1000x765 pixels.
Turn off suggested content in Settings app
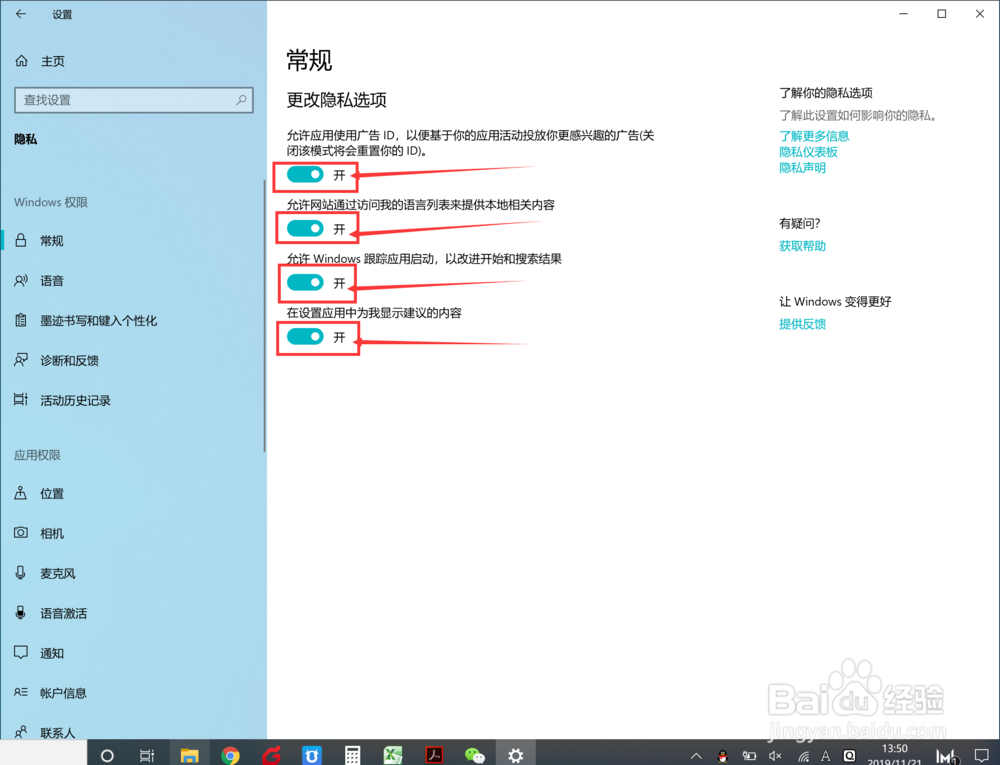point(305,338)
